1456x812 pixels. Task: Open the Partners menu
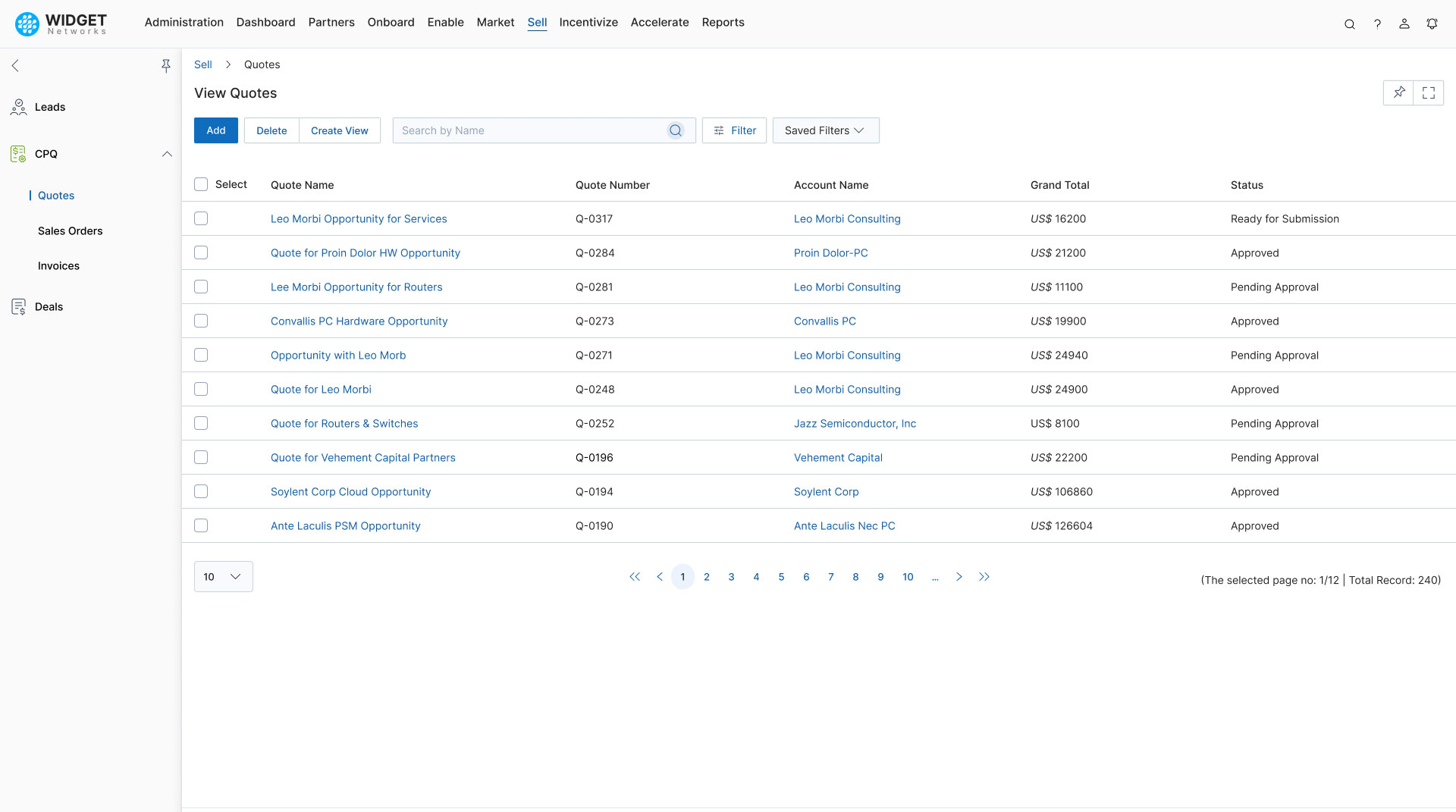click(x=331, y=22)
